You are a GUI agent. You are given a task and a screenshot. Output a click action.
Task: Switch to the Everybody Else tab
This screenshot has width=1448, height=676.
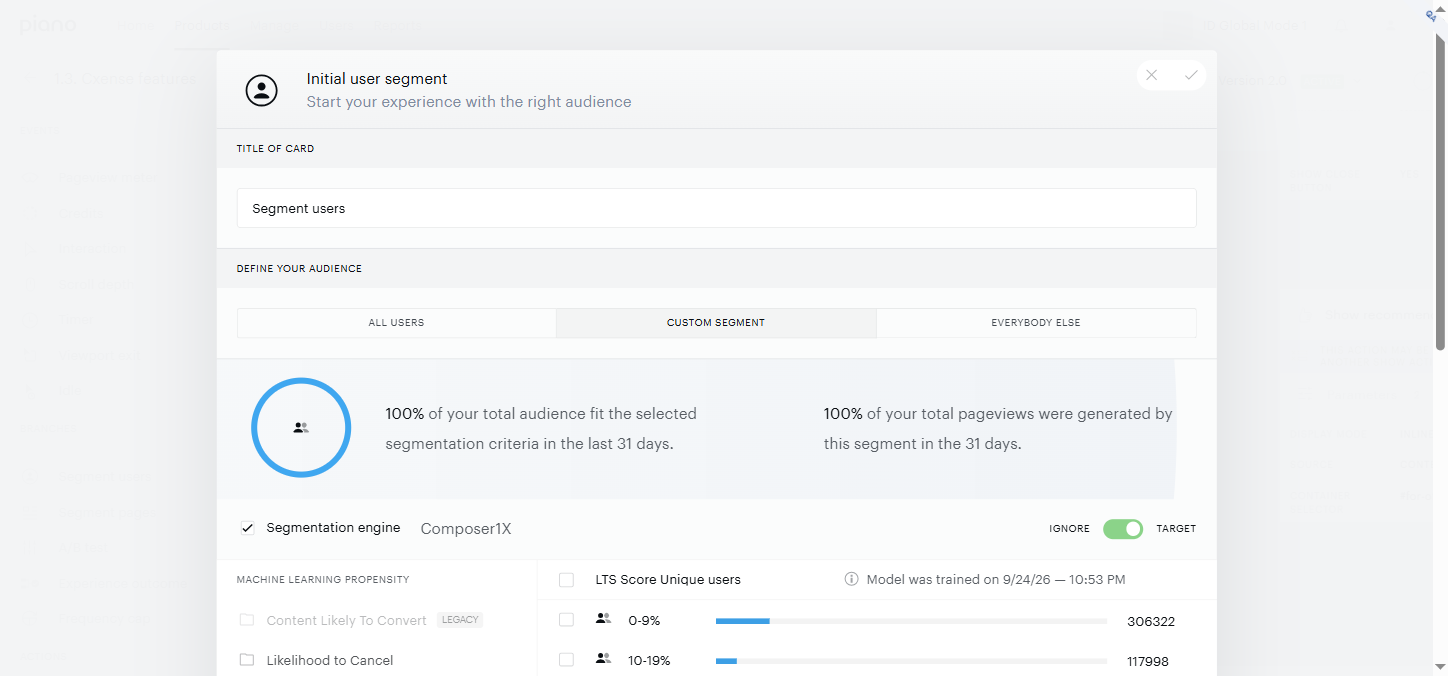point(1036,323)
